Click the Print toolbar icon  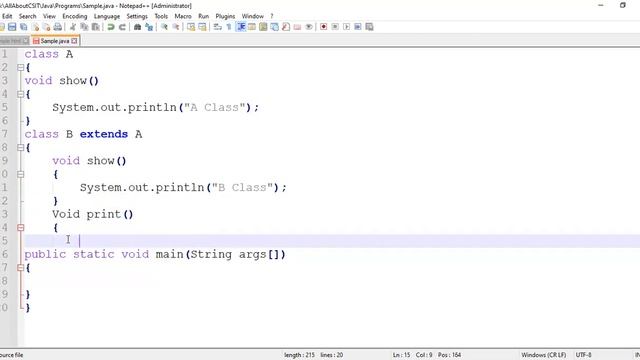click(x=58, y=27)
